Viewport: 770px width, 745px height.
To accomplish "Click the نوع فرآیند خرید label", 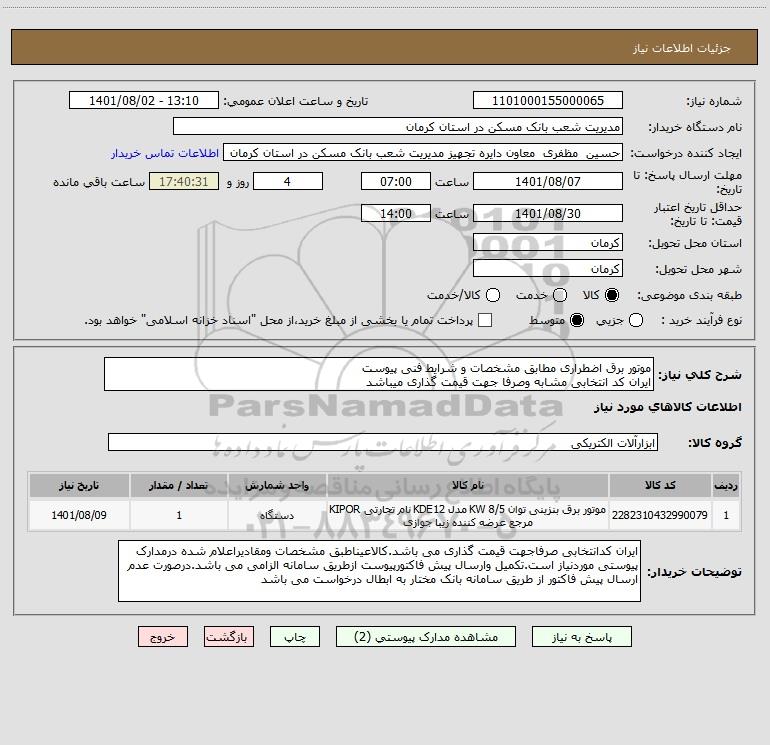I will point(701,320).
